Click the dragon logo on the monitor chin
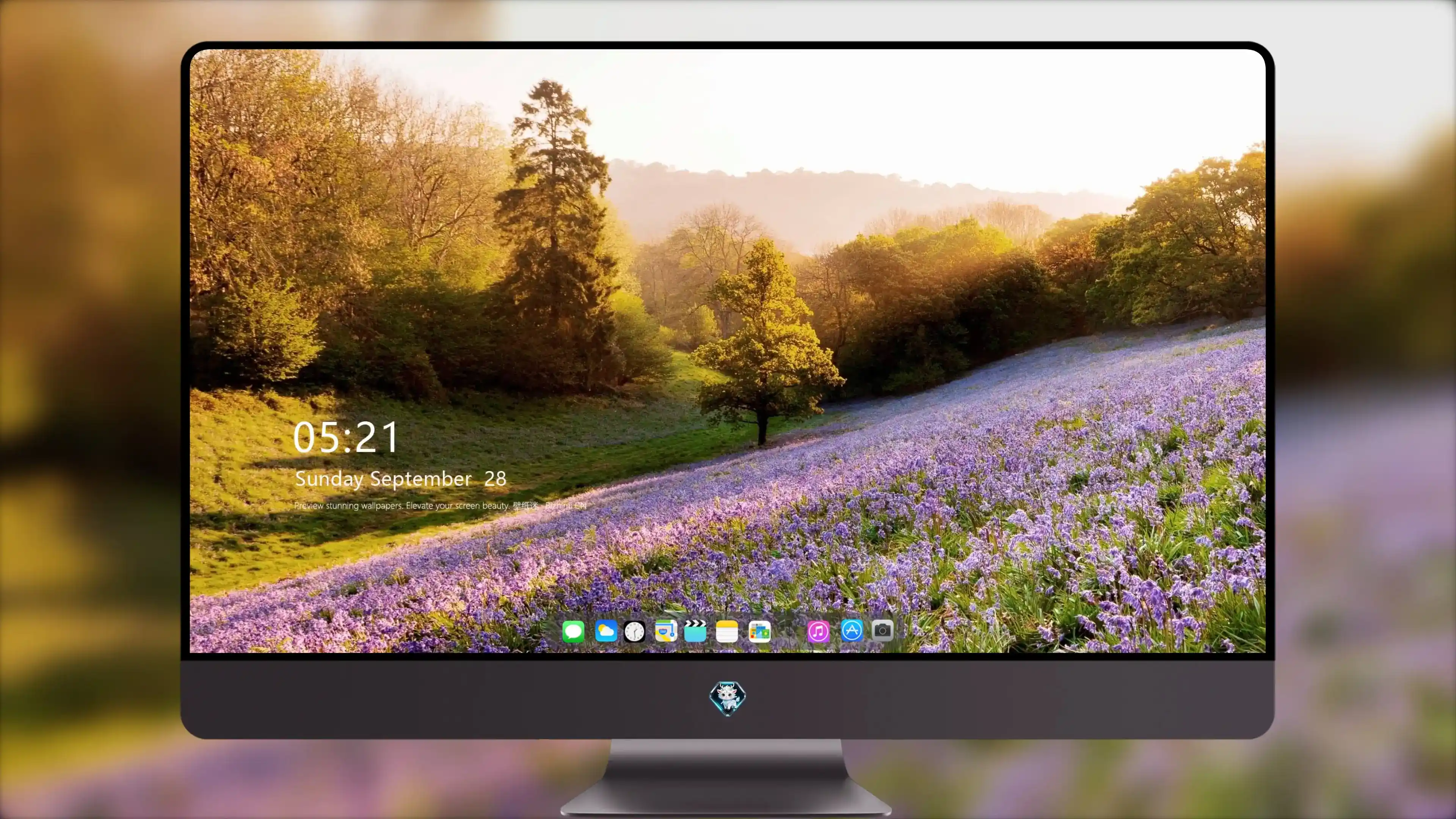 (x=728, y=698)
